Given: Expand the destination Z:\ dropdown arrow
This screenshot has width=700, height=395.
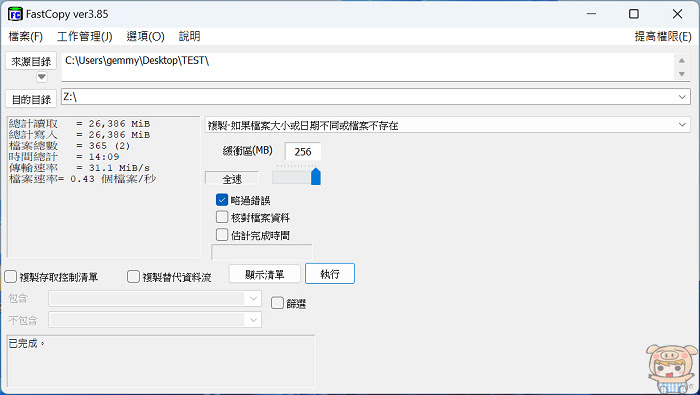Looking at the screenshot, I should point(682,97).
